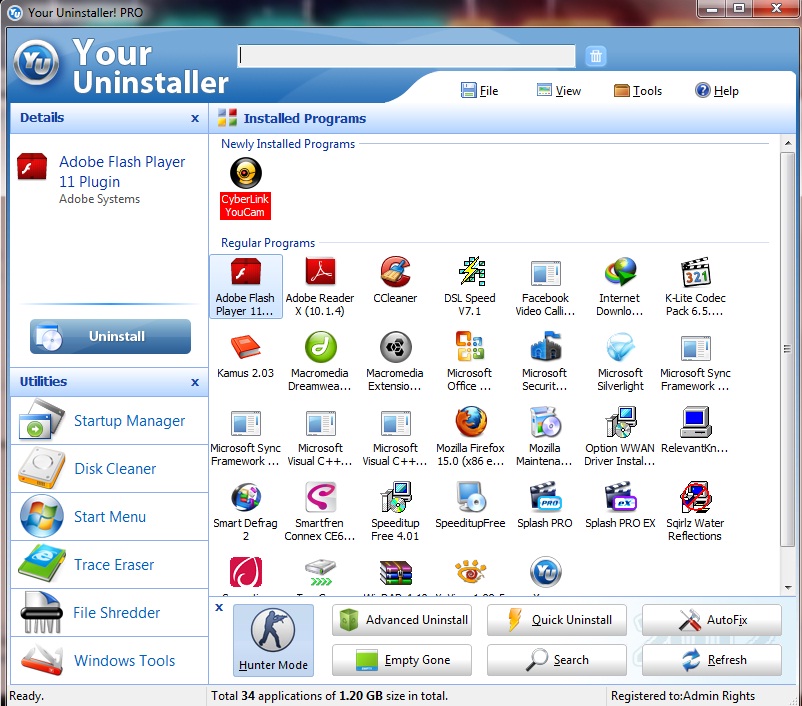Click program list scrollbar up arrow

pyautogui.click(x=788, y=143)
